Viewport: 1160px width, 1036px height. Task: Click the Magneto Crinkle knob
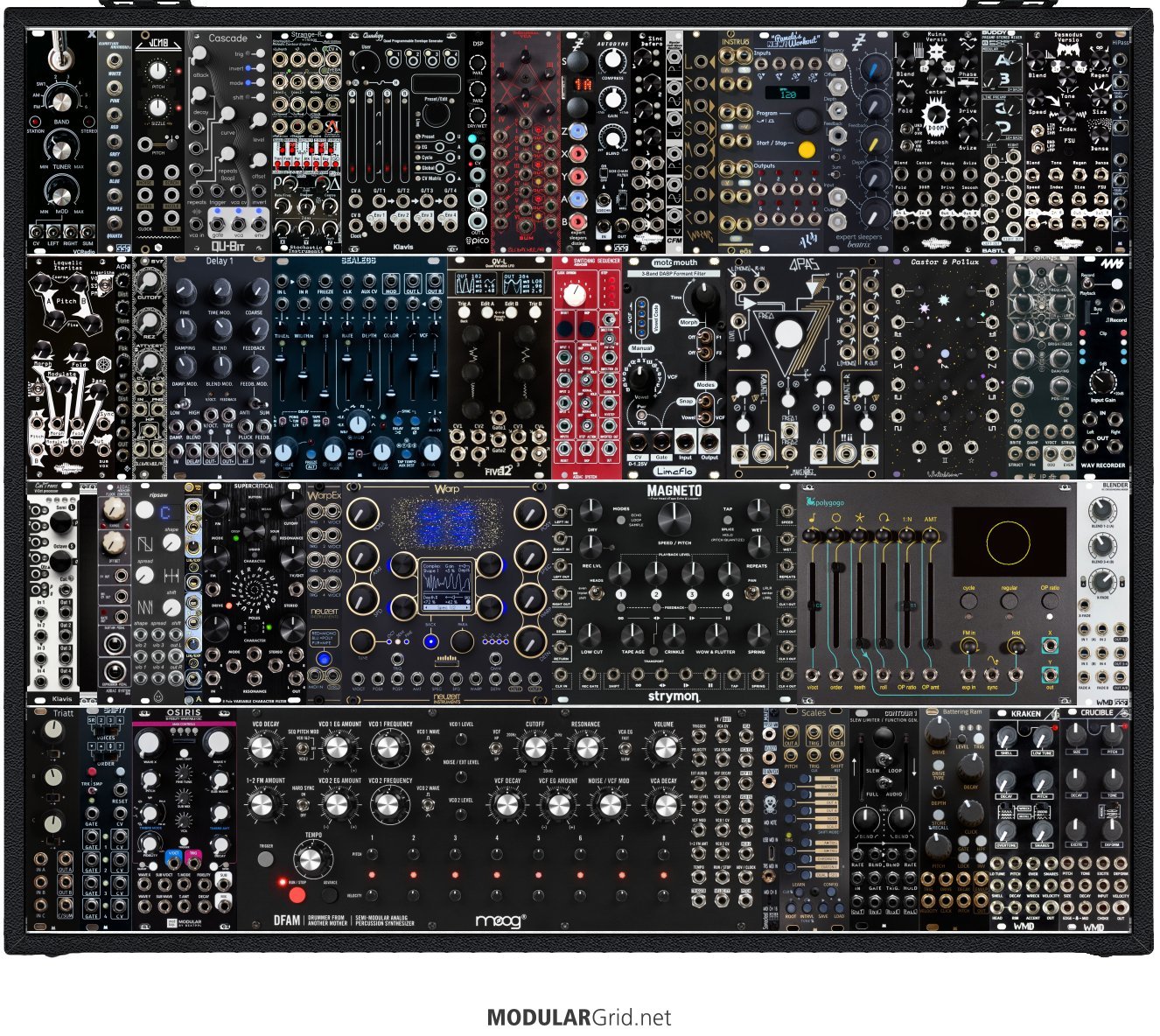674,634
